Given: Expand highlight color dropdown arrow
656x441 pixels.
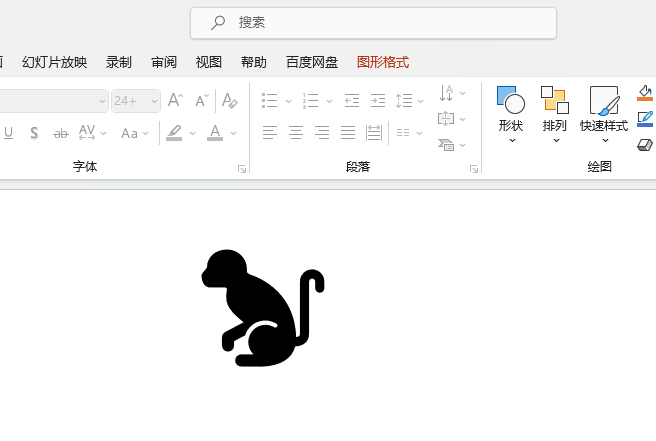Looking at the screenshot, I should coord(192,133).
